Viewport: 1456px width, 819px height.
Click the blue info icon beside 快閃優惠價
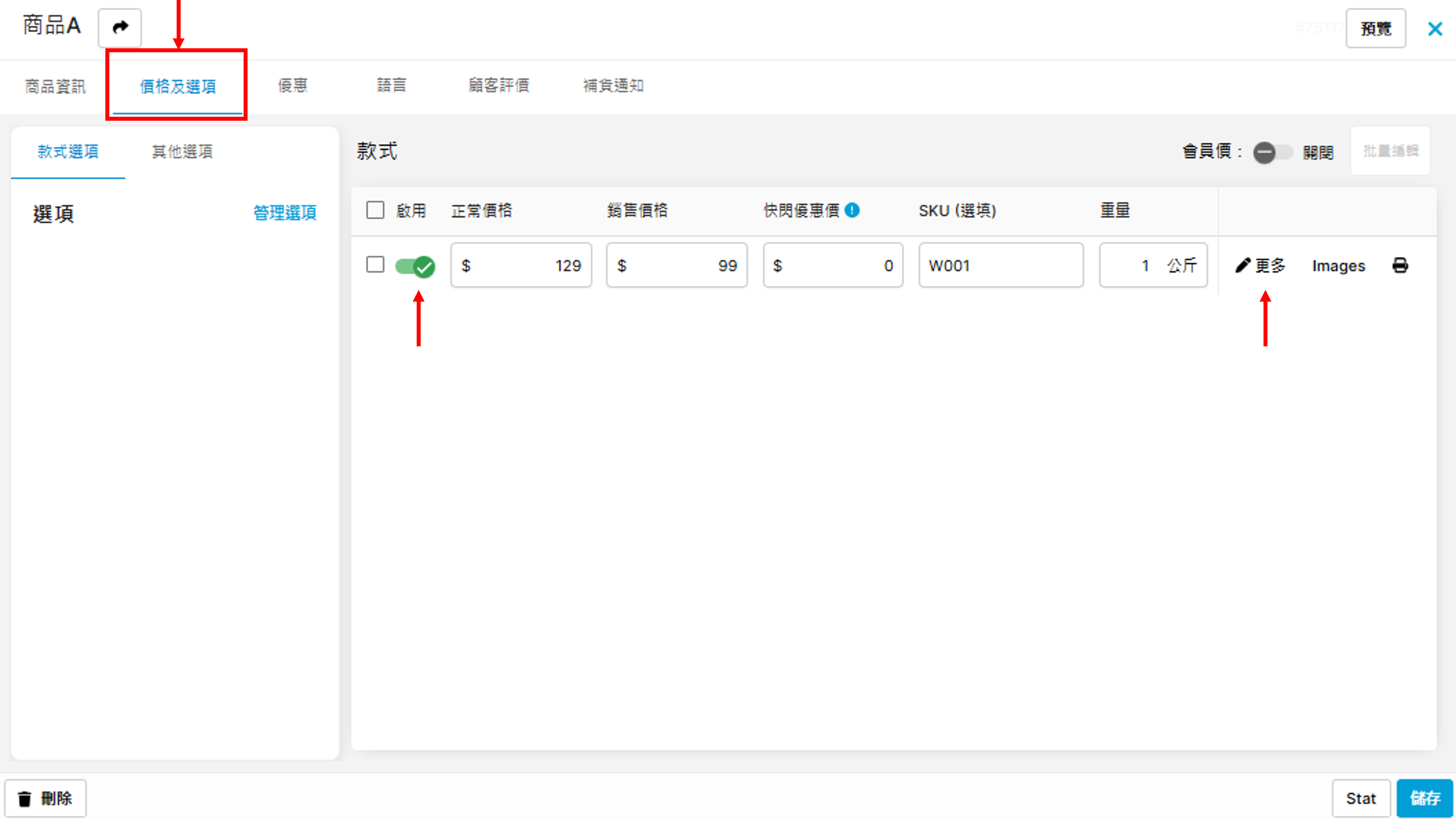tap(852, 211)
